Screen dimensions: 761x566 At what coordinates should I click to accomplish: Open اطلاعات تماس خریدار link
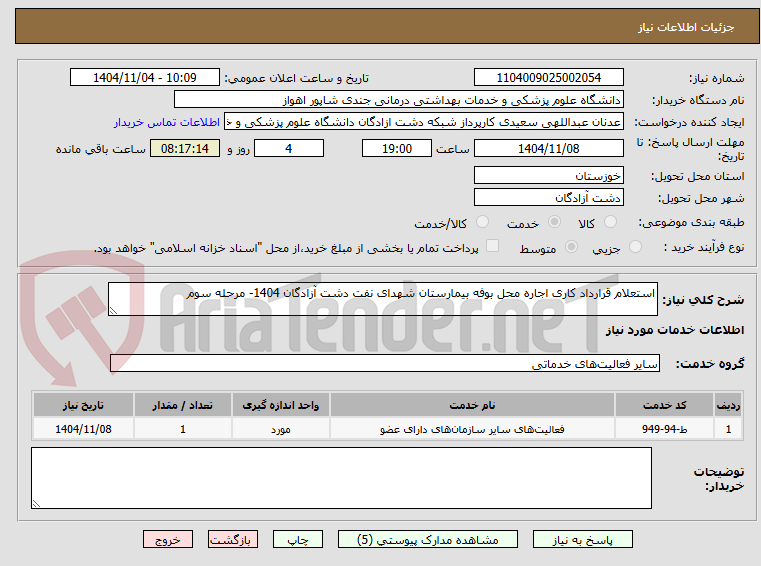point(167,122)
